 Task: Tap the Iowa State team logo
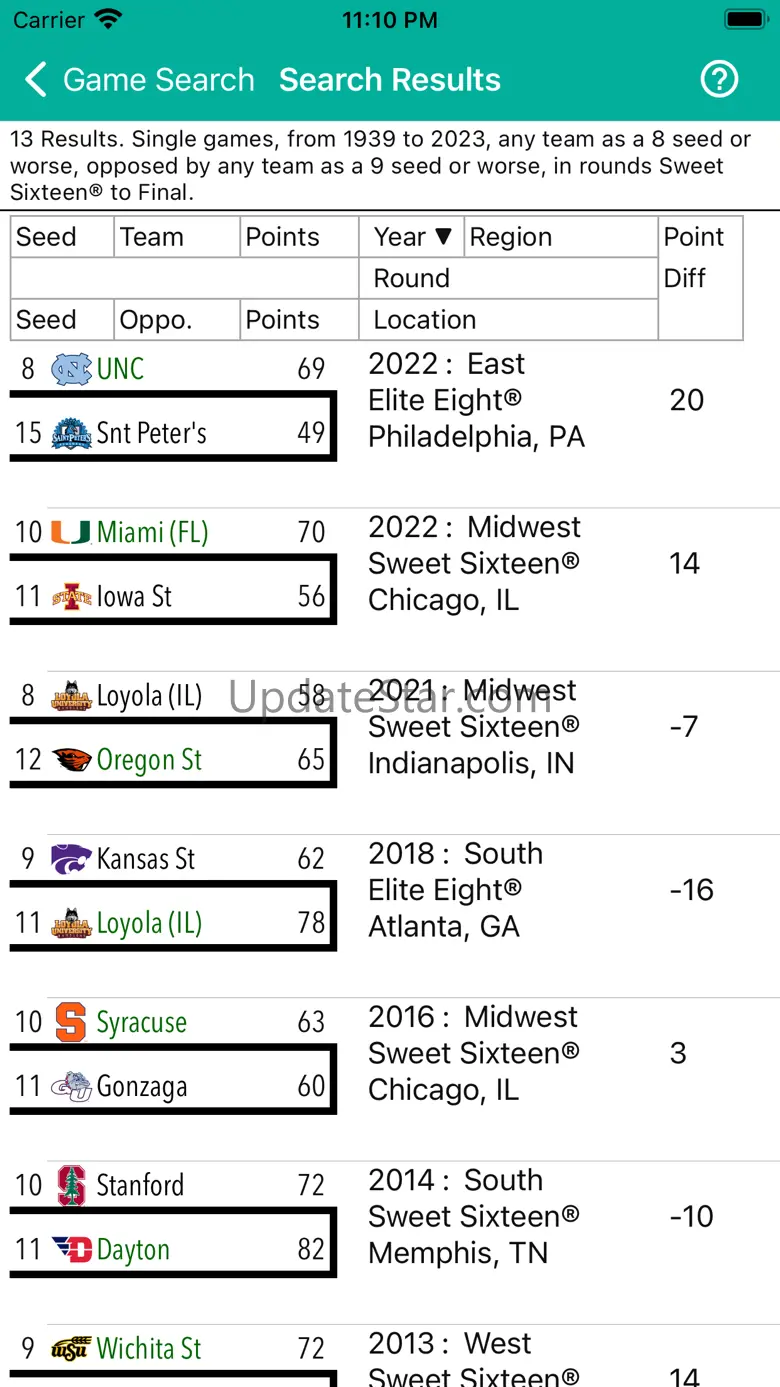point(71,597)
